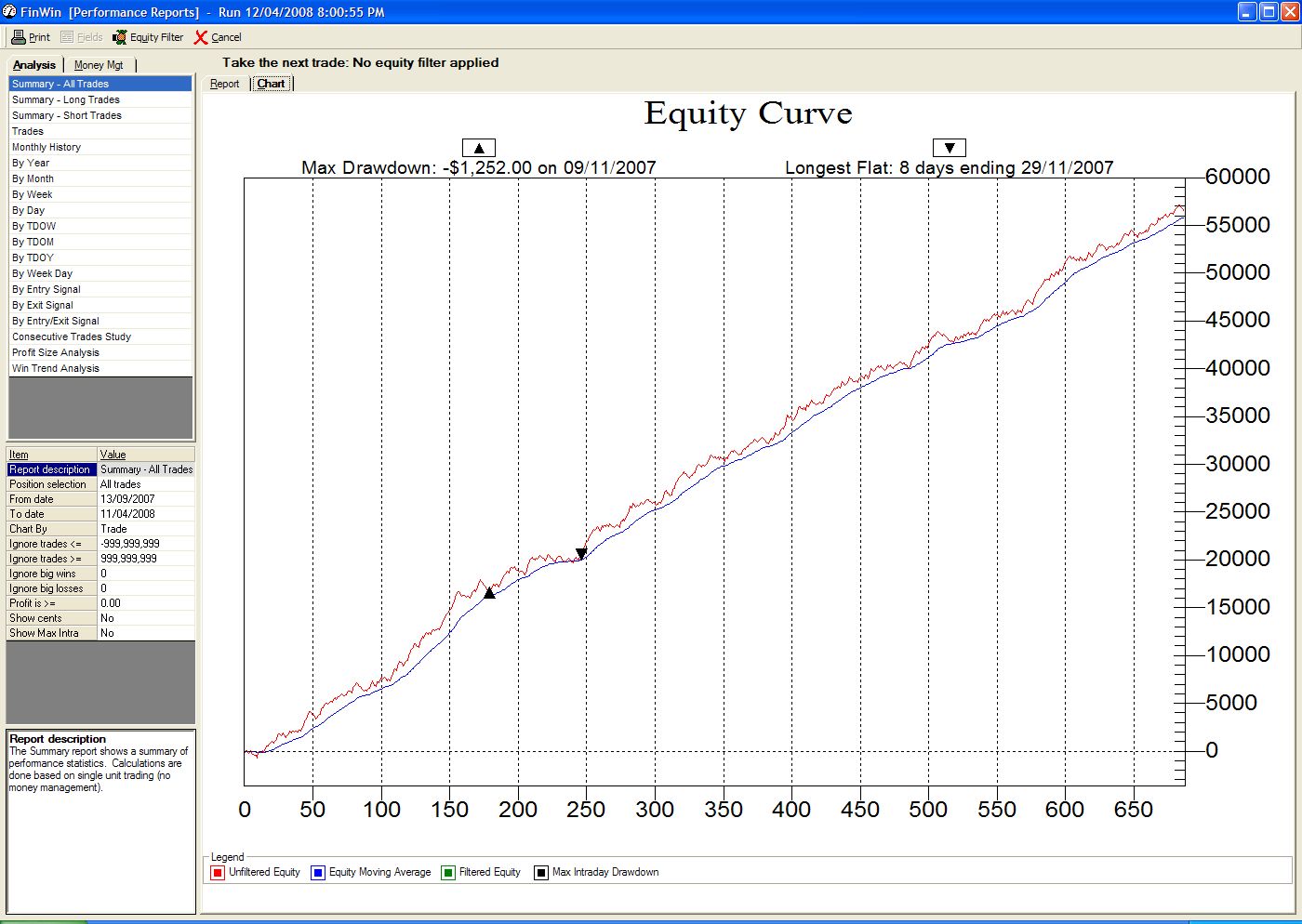Click the up-arrow Max Drawdown marker button
The width and height of the screenshot is (1302, 924).
[479, 148]
